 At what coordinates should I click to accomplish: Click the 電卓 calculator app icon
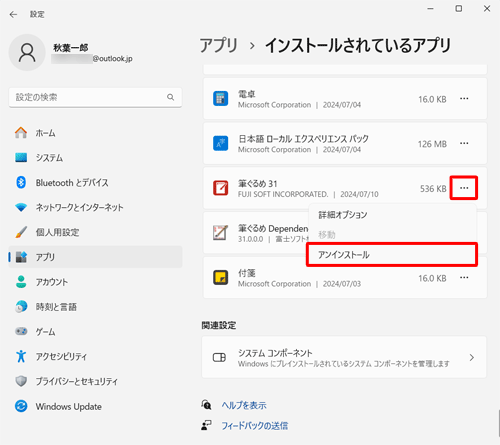pyautogui.click(x=220, y=99)
